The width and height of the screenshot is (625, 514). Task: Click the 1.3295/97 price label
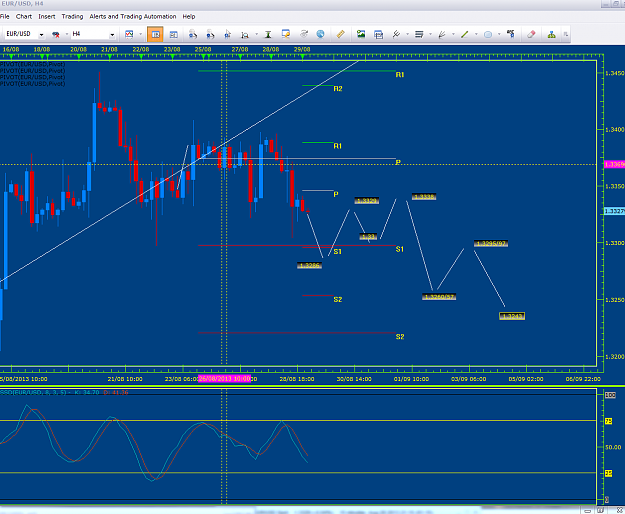[x=491, y=243]
